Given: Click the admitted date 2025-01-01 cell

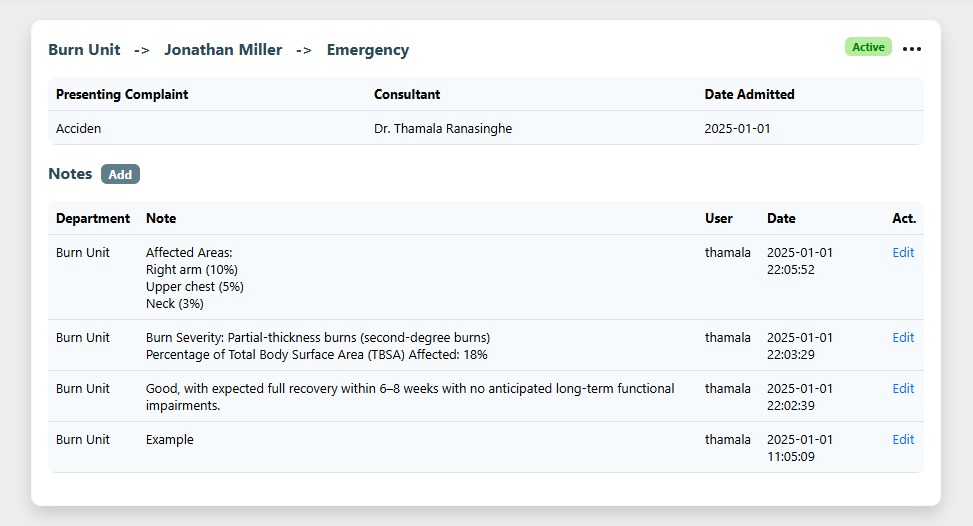Looking at the screenshot, I should click(x=737, y=129).
